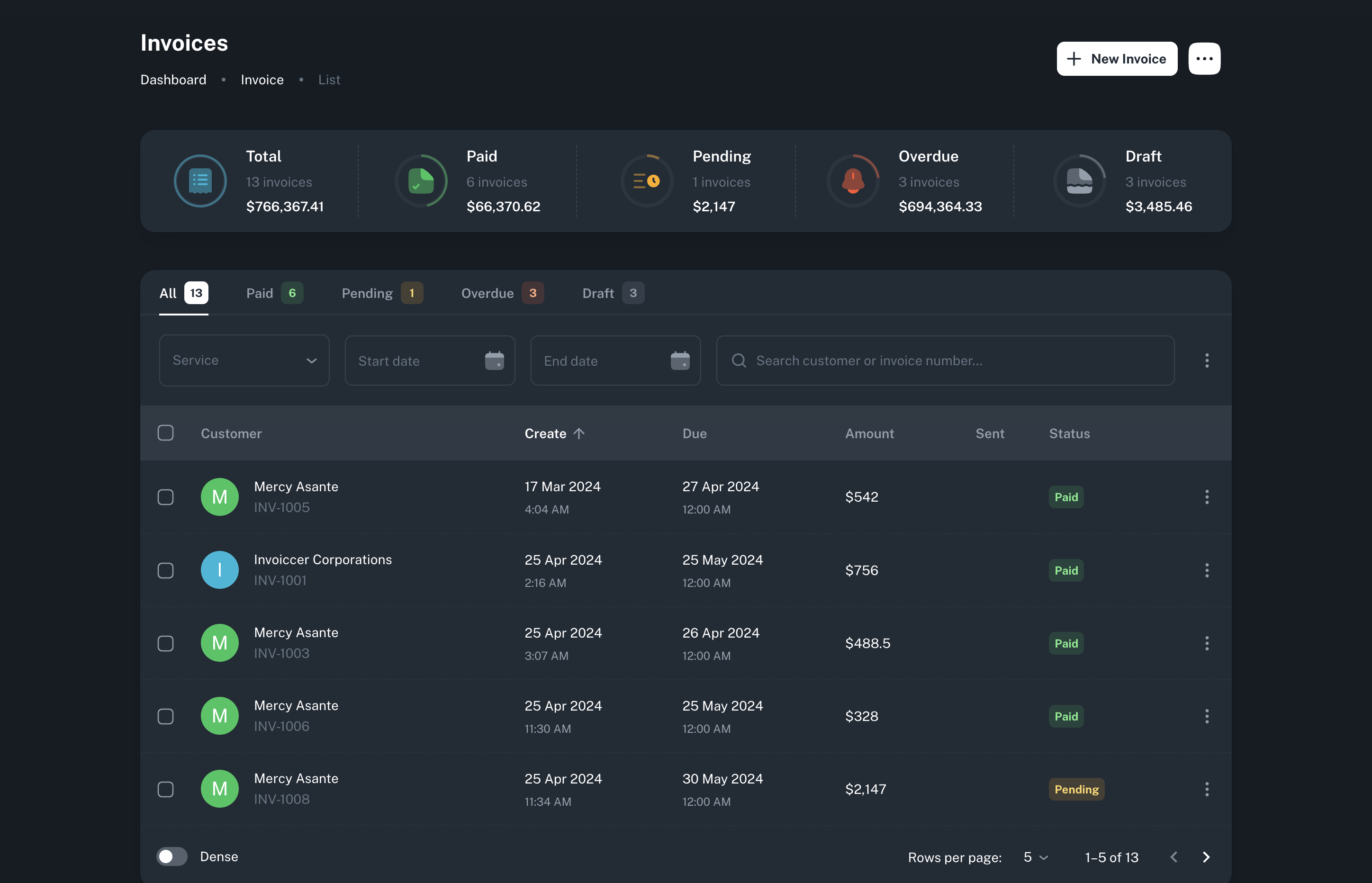Click the Start date calendar icon
The height and width of the screenshot is (883, 1372).
coord(494,360)
